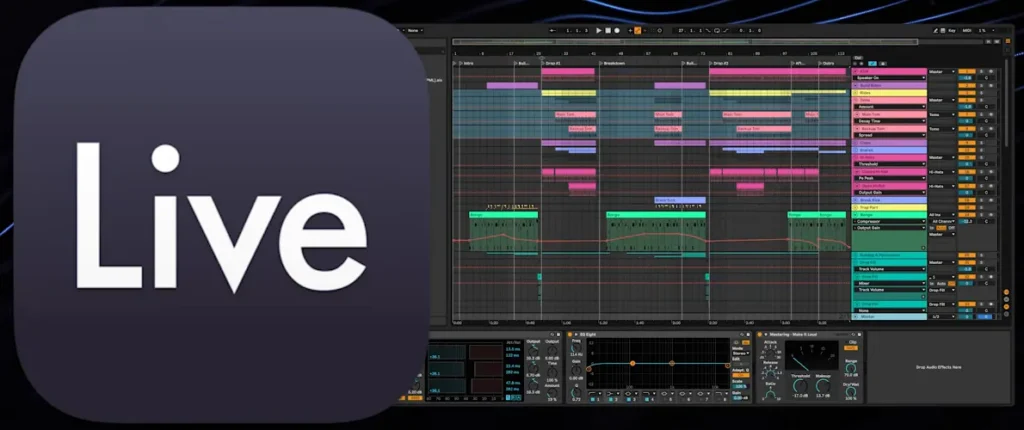Screen dimensions: 1024x430
Task: Toggle the Clip button in Mastering
Action: click(x=851, y=348)
